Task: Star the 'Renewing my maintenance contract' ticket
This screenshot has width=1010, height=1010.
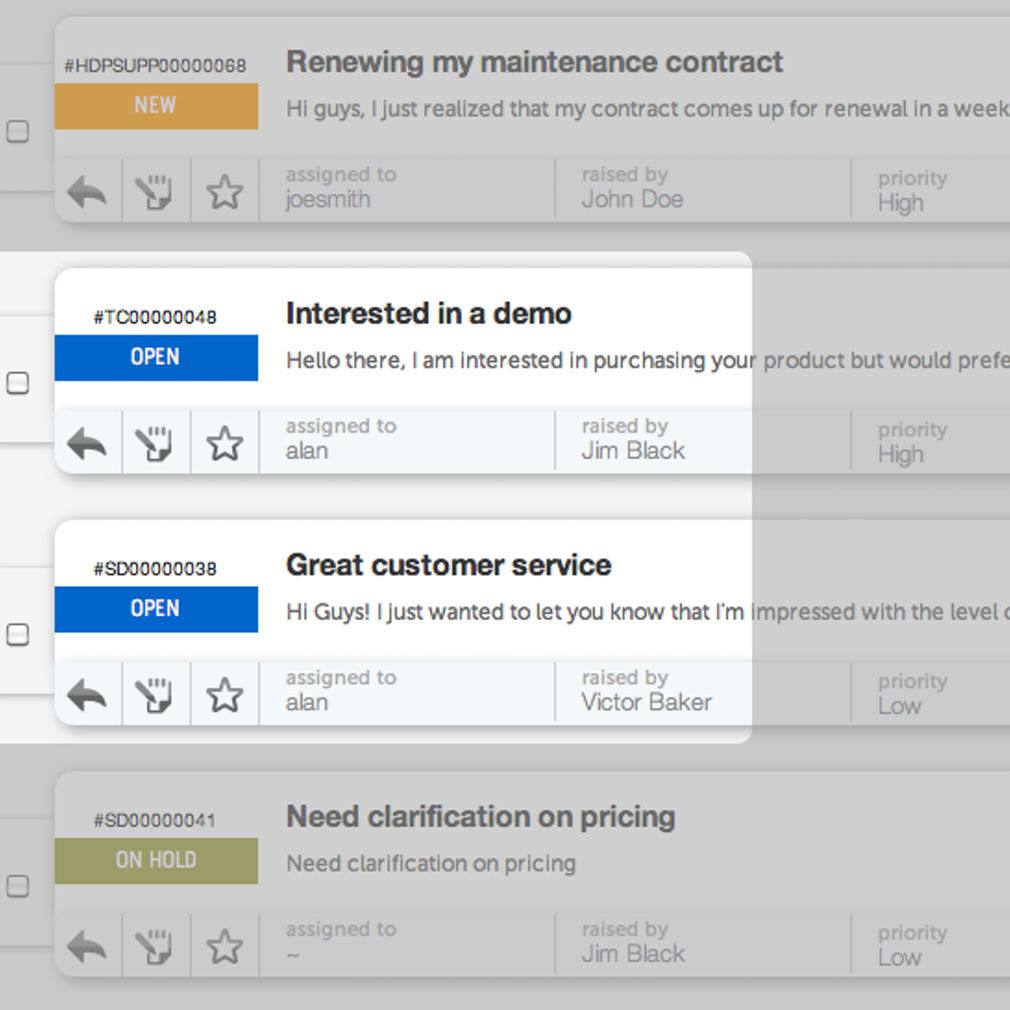Action: coord(224,191)
